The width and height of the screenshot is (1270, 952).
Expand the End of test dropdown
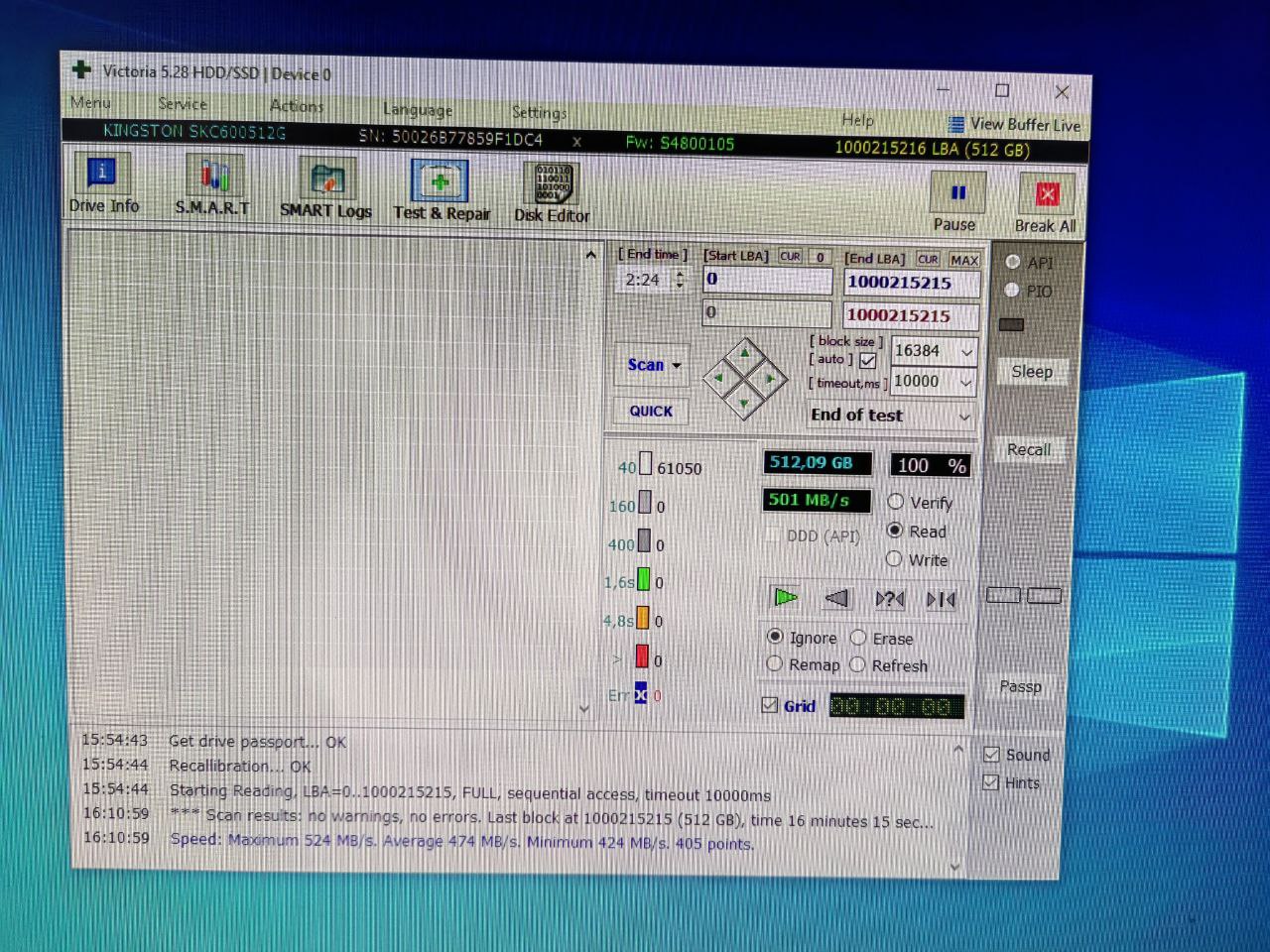point(963,417)
